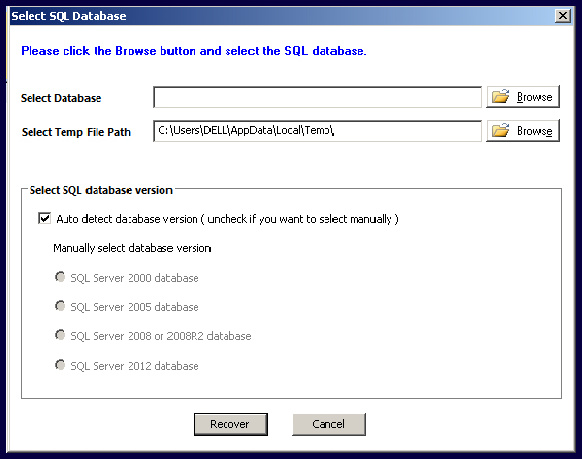
Task: Select SQL Server 2012 database radio option
Action: 60,365
